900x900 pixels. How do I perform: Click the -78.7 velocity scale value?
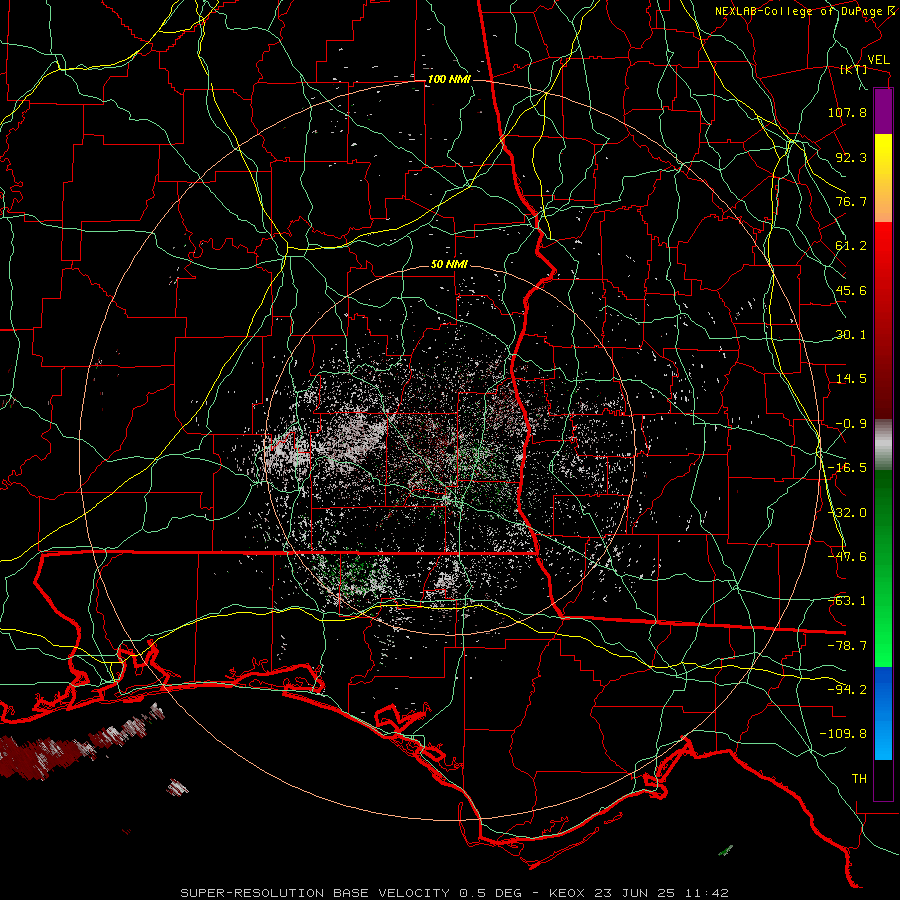(x=847, y=646)
